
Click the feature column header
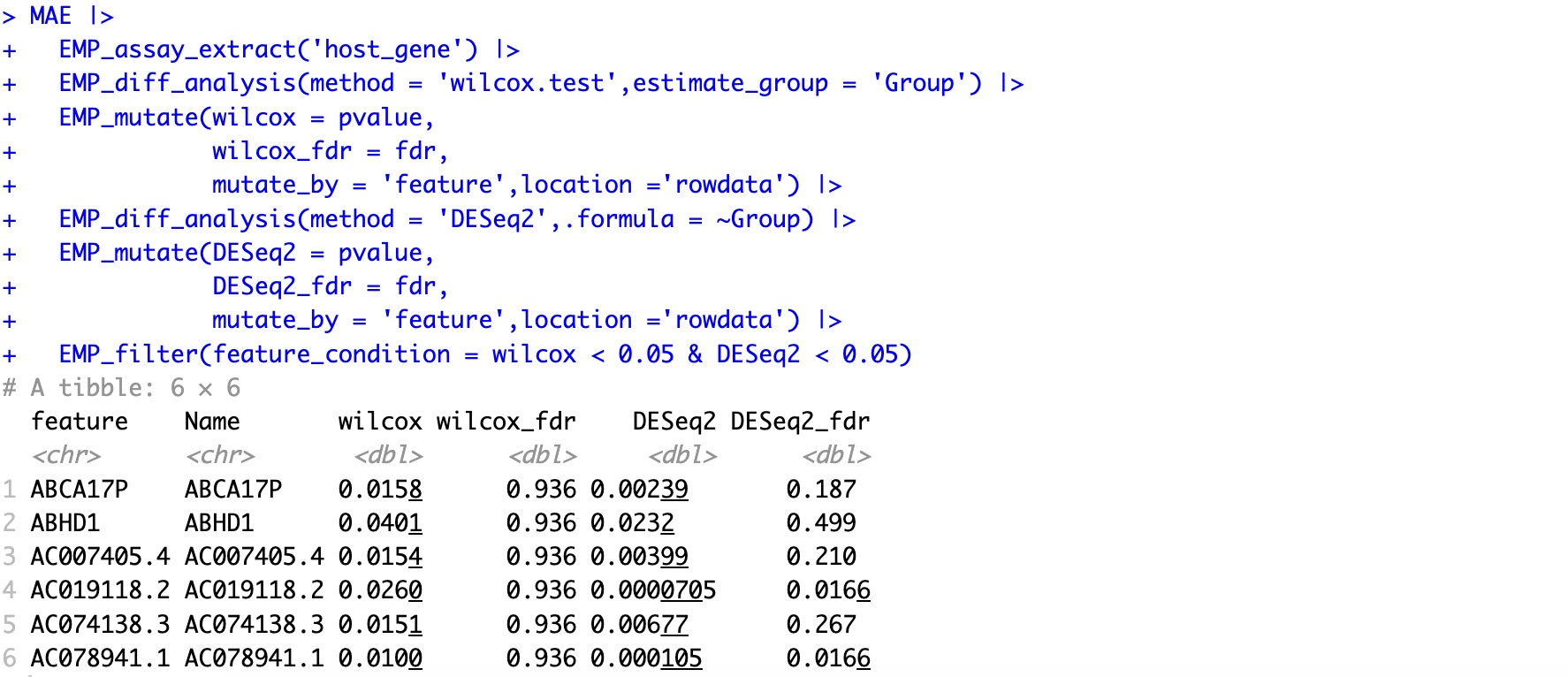(x=80, y=422)
